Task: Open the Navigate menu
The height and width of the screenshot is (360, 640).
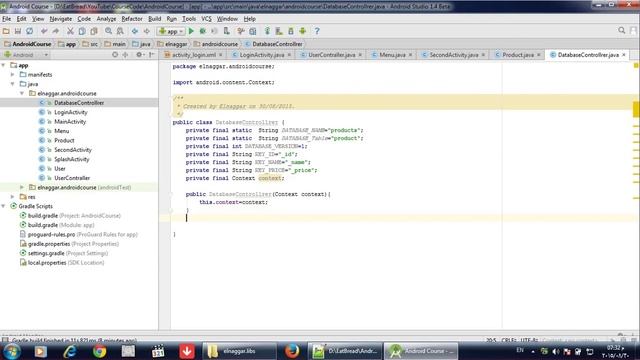Action: [x=60, y=19]
